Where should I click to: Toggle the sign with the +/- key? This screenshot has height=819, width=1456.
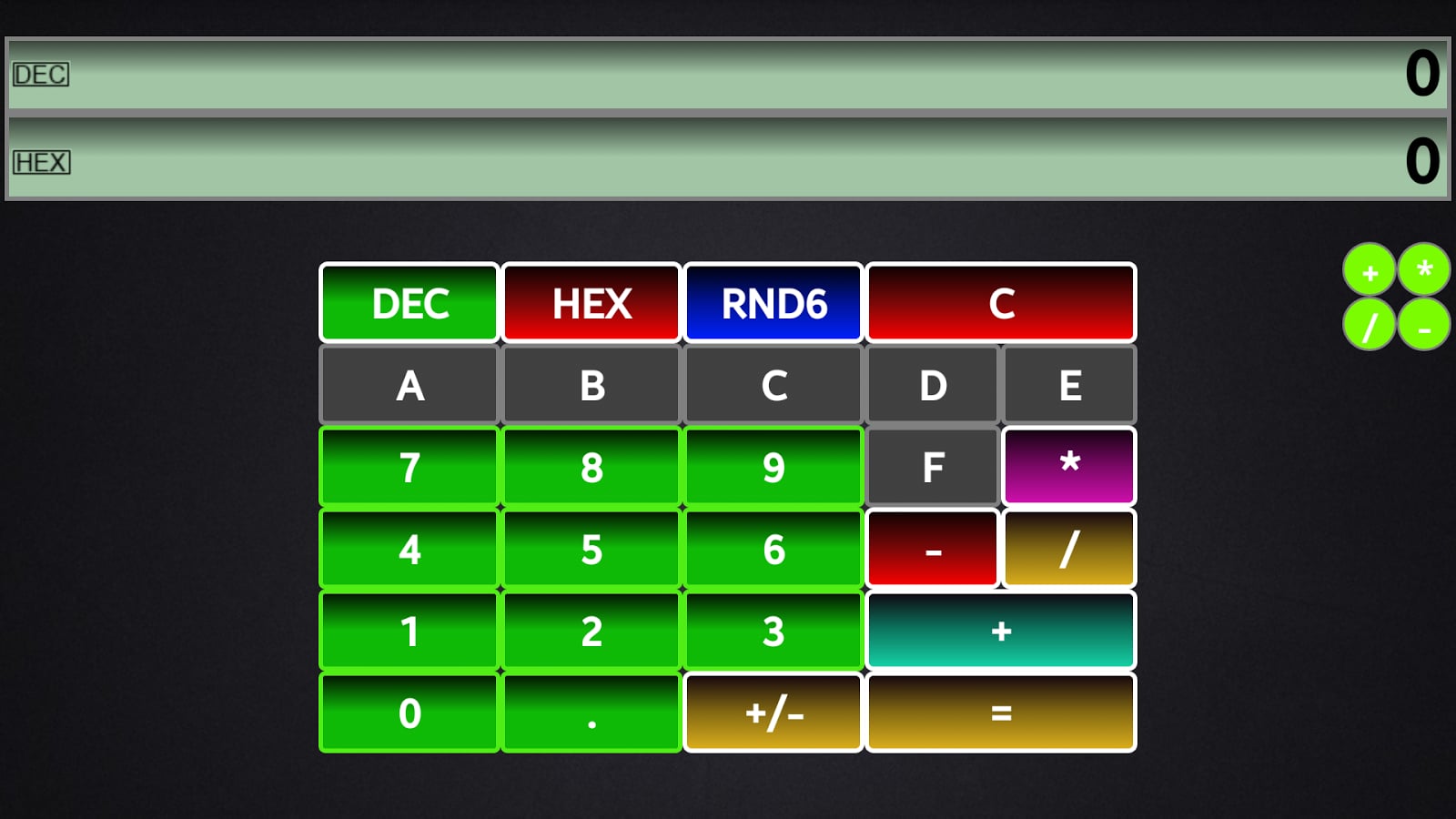coord(773,713)
